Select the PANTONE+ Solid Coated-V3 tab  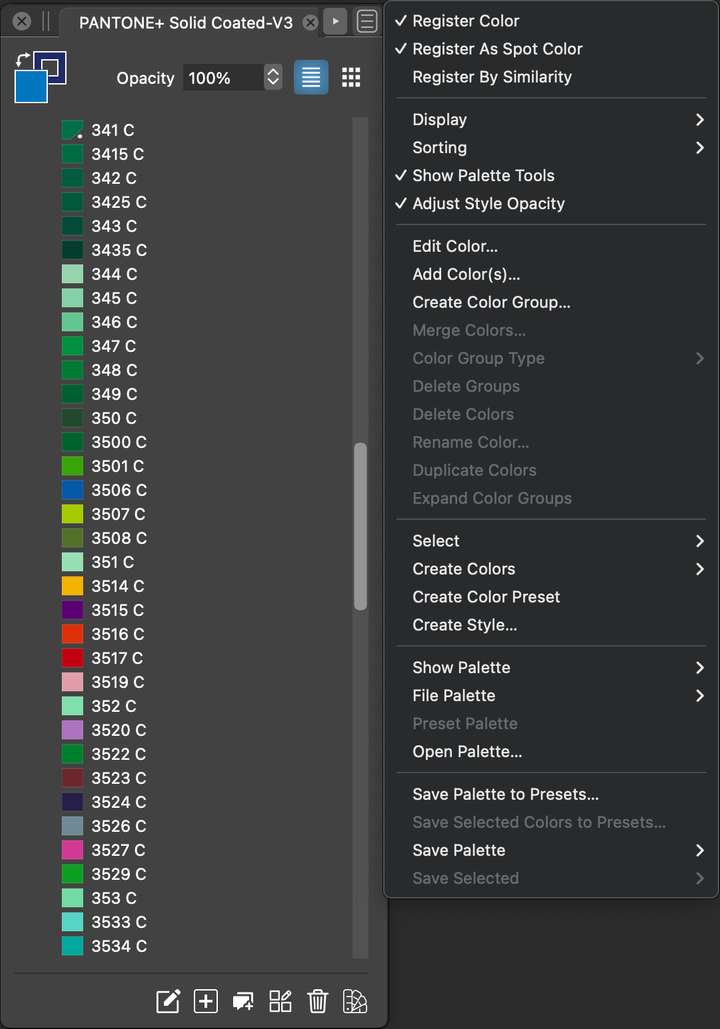tap(186, 22)
